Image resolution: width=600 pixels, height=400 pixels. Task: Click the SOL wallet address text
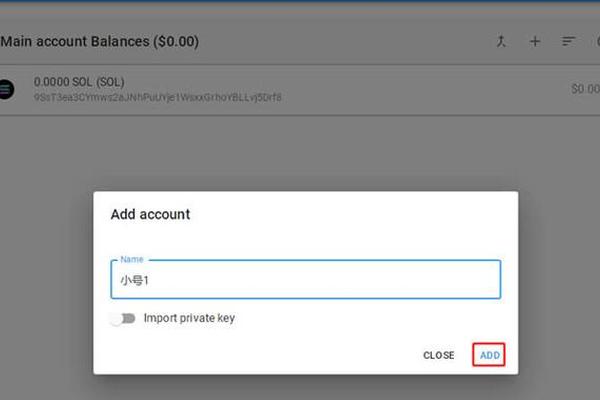coord(158,97)
